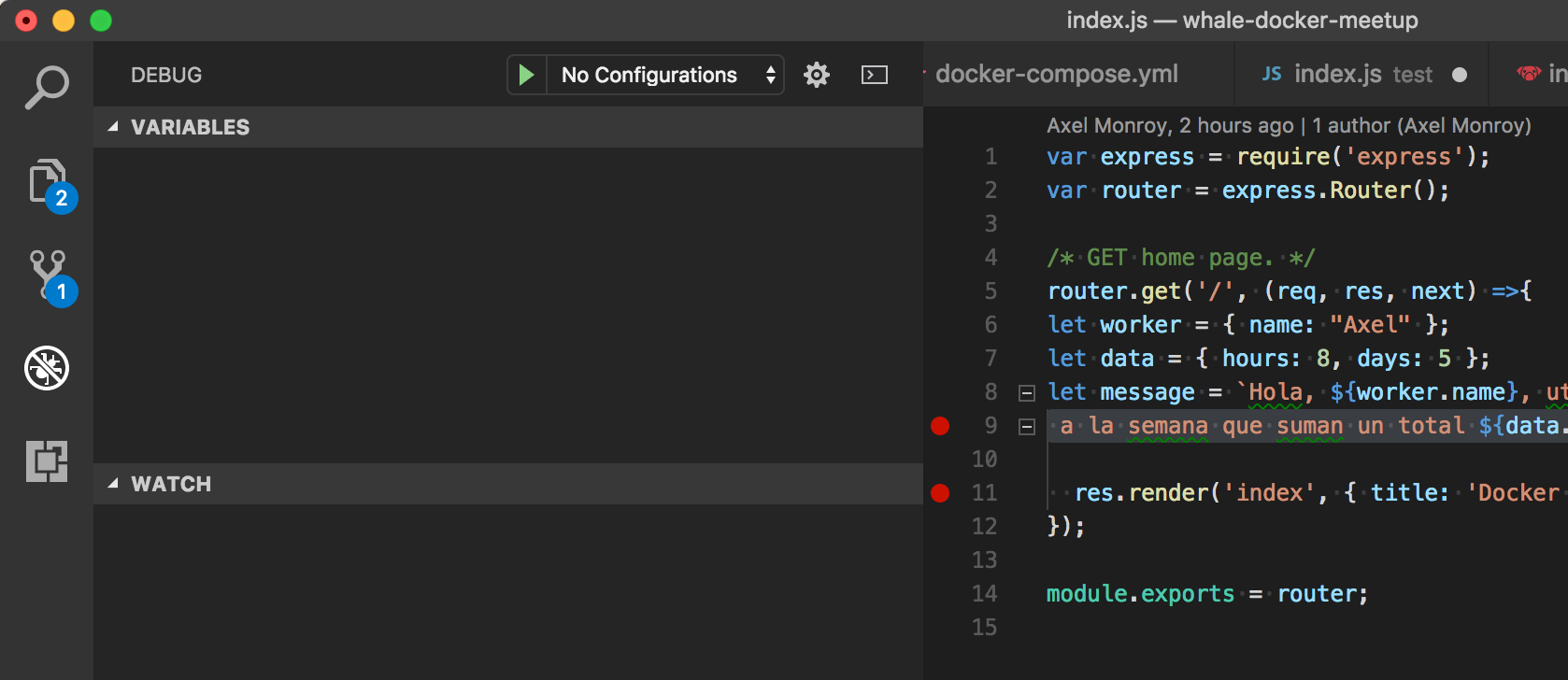The height and width of the screenshot is (680, 1568).
Task: Click 'router.get' on line 5
Action: (1114, 291)
